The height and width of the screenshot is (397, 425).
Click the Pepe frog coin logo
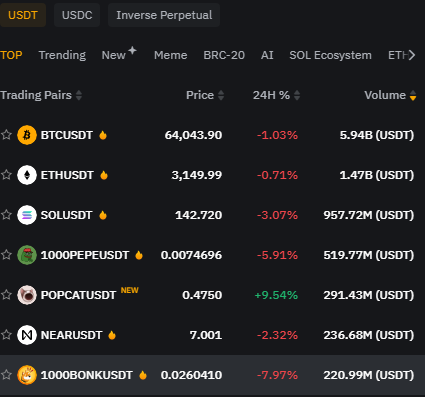[27, 255]
